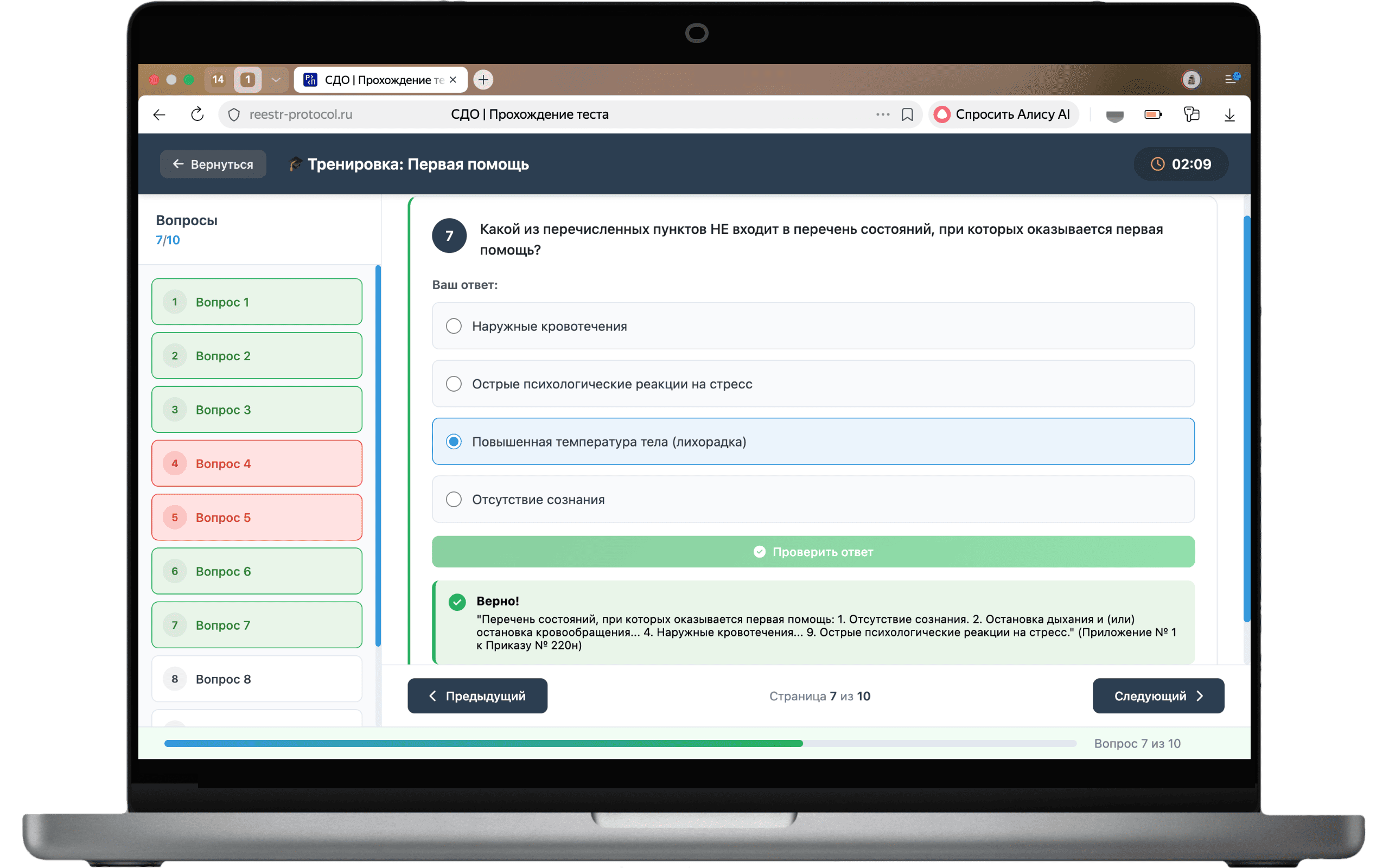Go to Следующий question
The height and width of the screenshot is (868, 1389).
pyautogui.click(x=1158, y=696)
